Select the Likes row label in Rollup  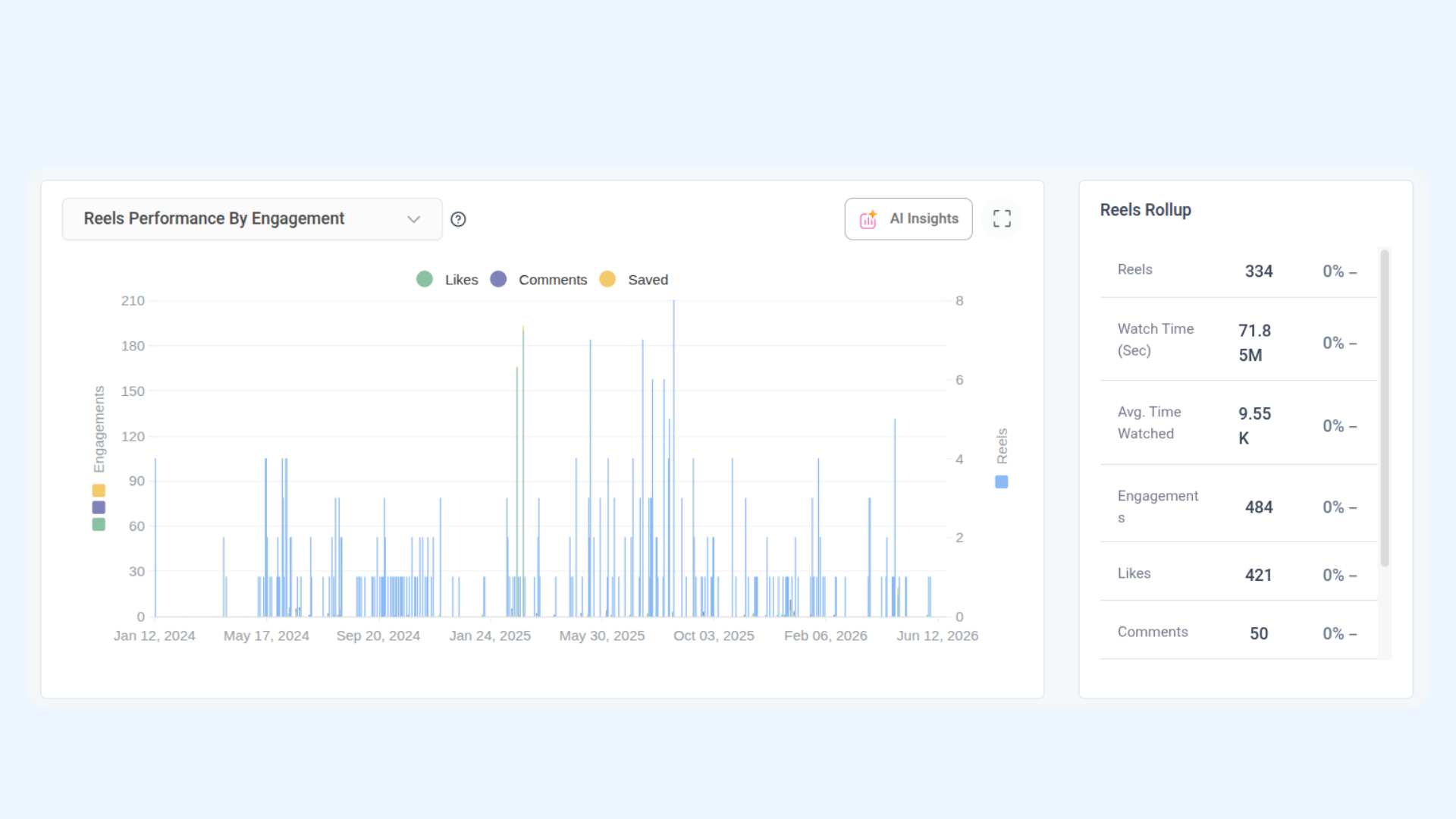[x=1134, y=574]
